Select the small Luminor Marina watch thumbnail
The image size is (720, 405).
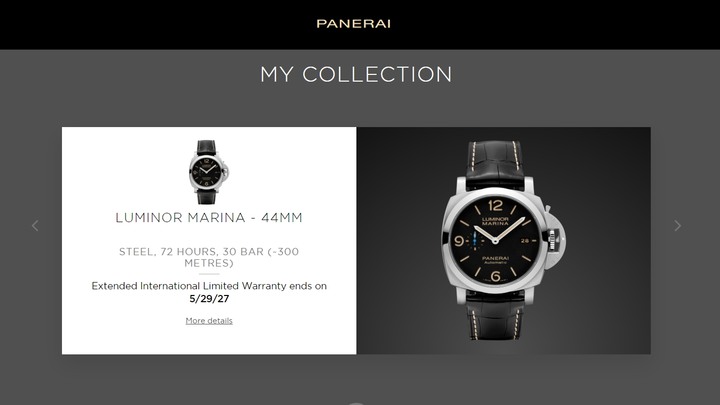tap(209, 172)
